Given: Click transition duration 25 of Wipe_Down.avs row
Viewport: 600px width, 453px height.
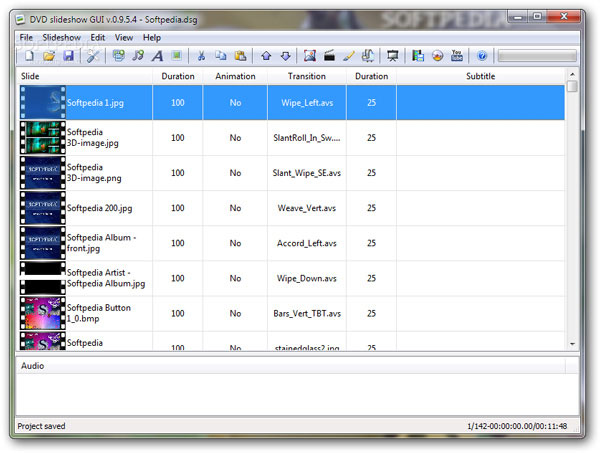Looking at the screenshot, I should click(x=372, y=278).
